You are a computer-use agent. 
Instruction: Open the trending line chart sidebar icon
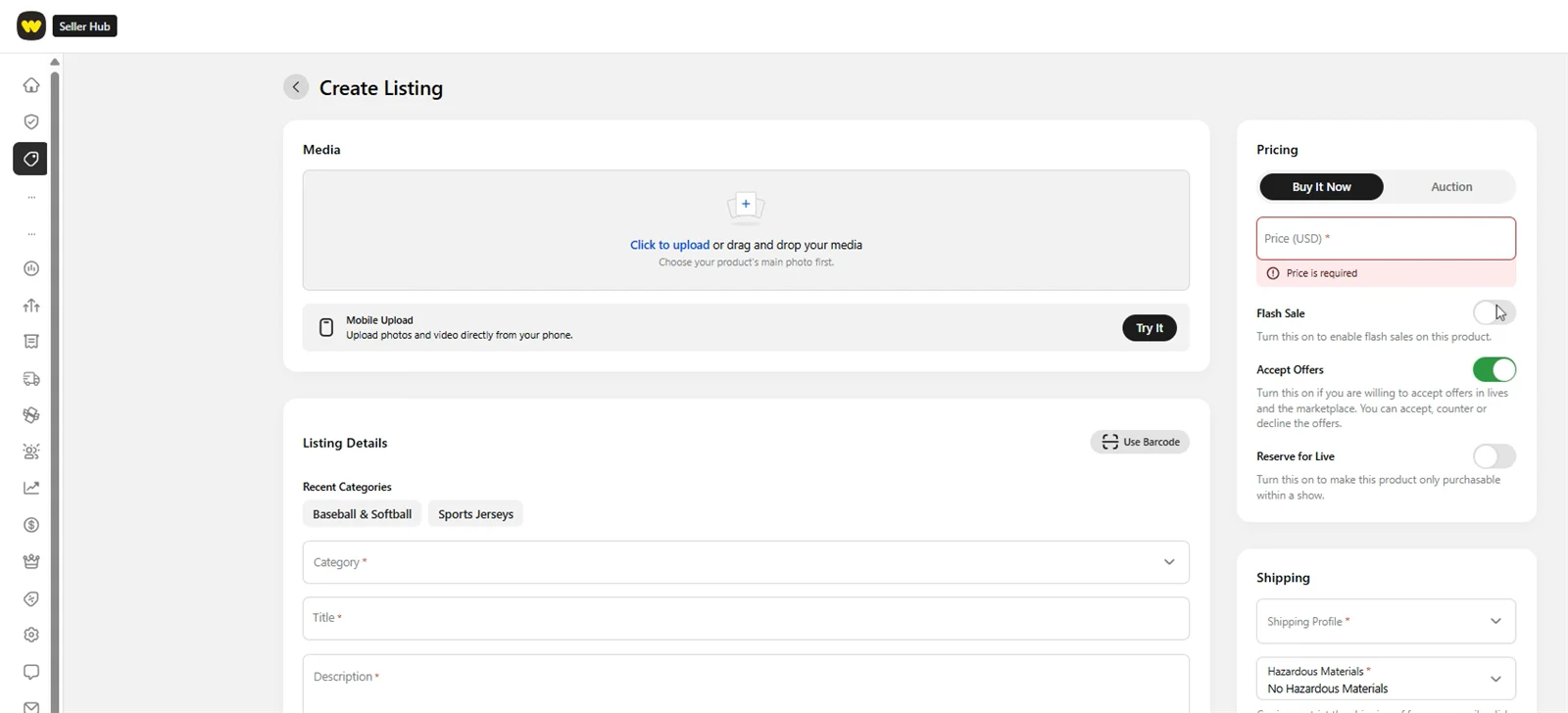[x=31, y=488]
